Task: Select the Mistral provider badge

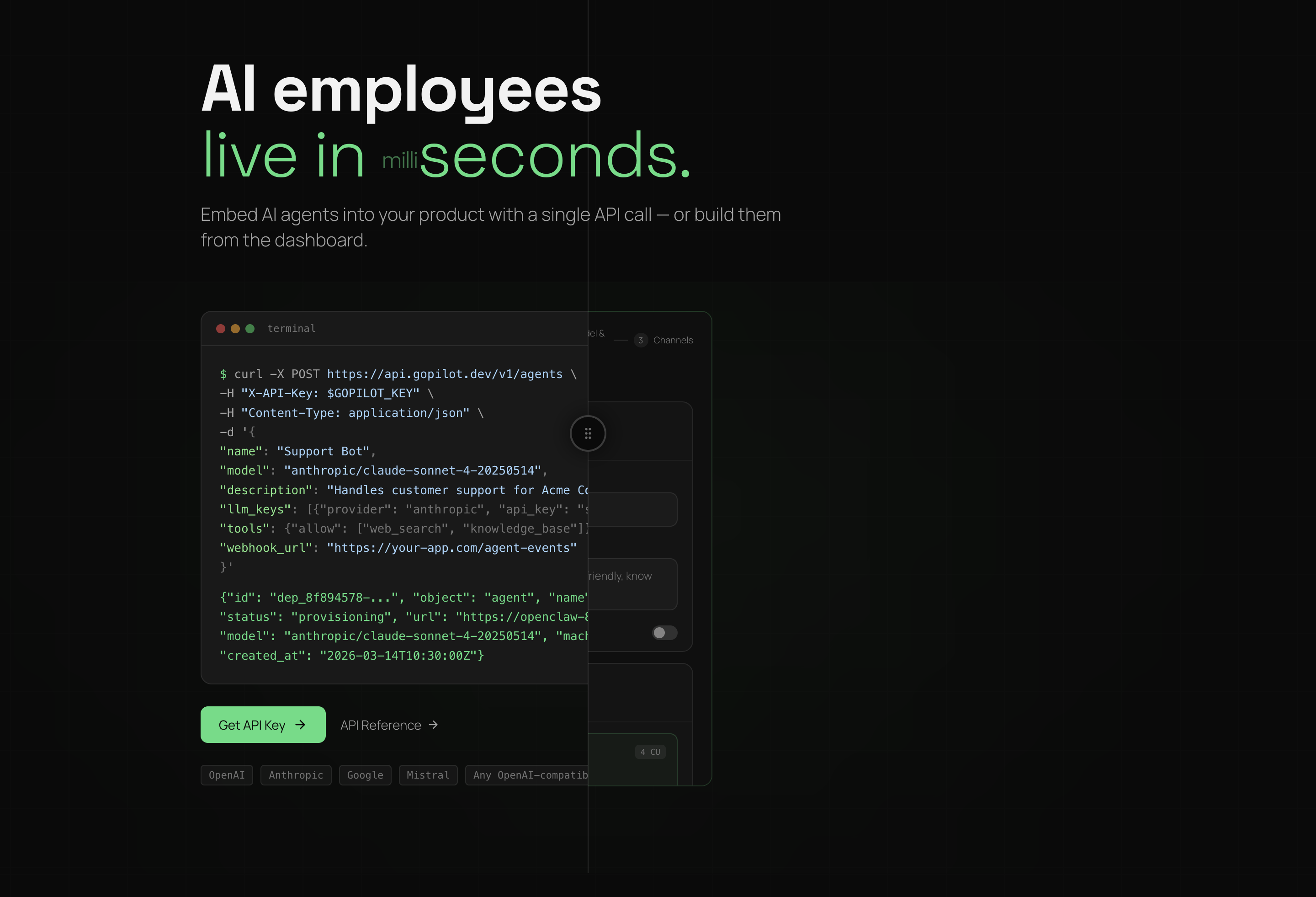Action: point(428,775)
